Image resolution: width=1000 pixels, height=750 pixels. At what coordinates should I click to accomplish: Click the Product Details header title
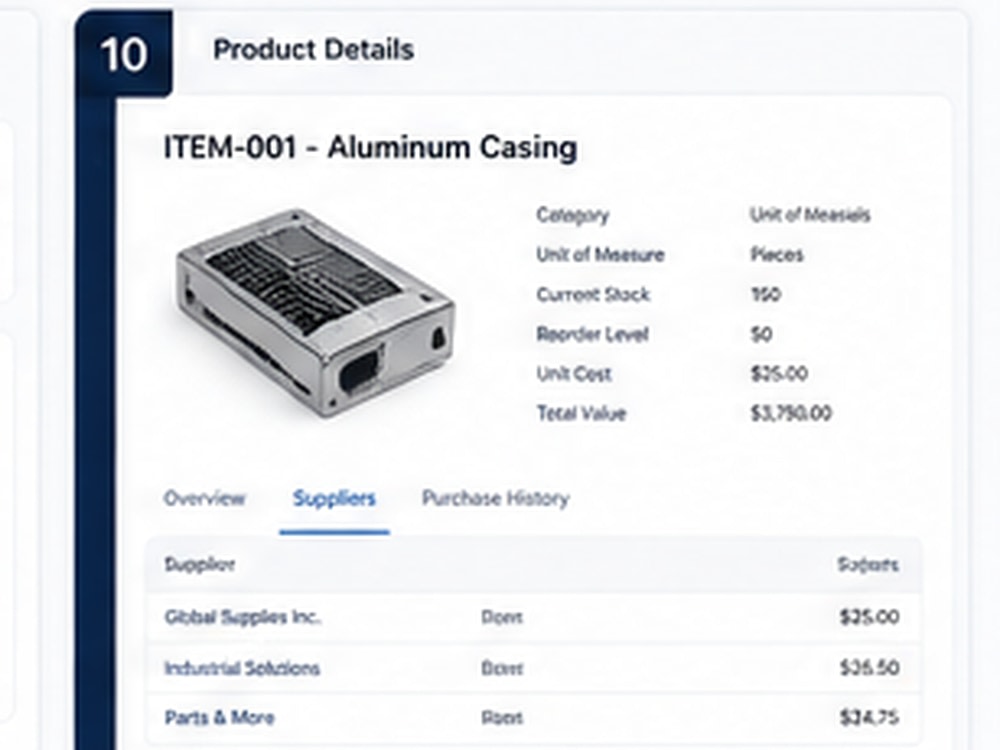click(313, 50)
